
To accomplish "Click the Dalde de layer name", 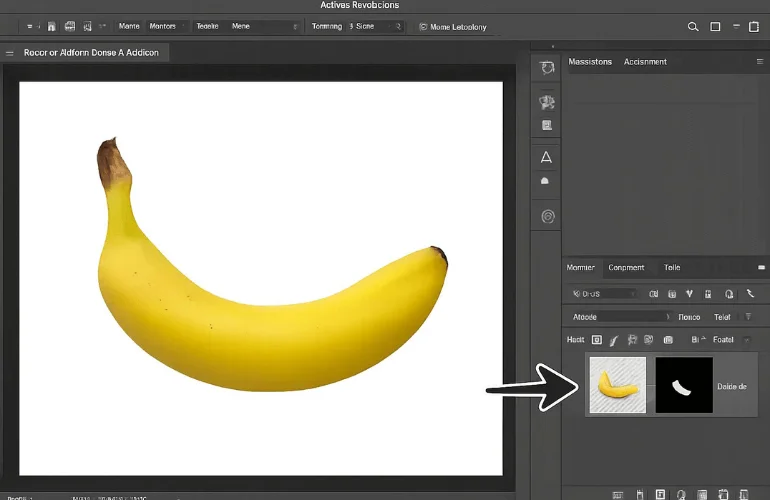I will click(x=732, y=387).
